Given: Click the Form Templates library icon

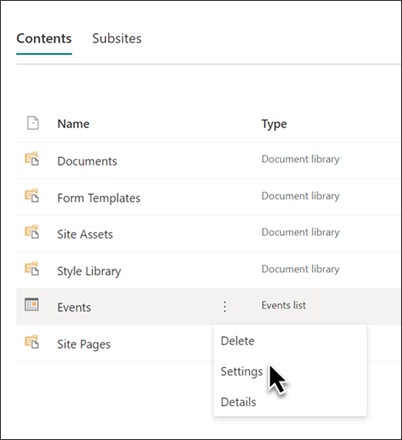Looking at the screenshot, I should (x=32, y=195).
